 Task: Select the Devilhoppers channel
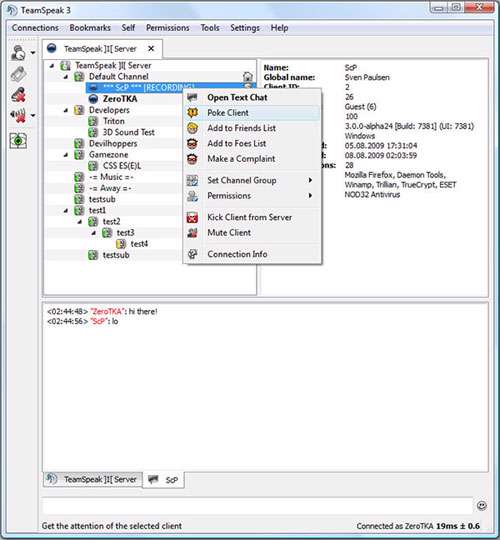click(113, 144)
